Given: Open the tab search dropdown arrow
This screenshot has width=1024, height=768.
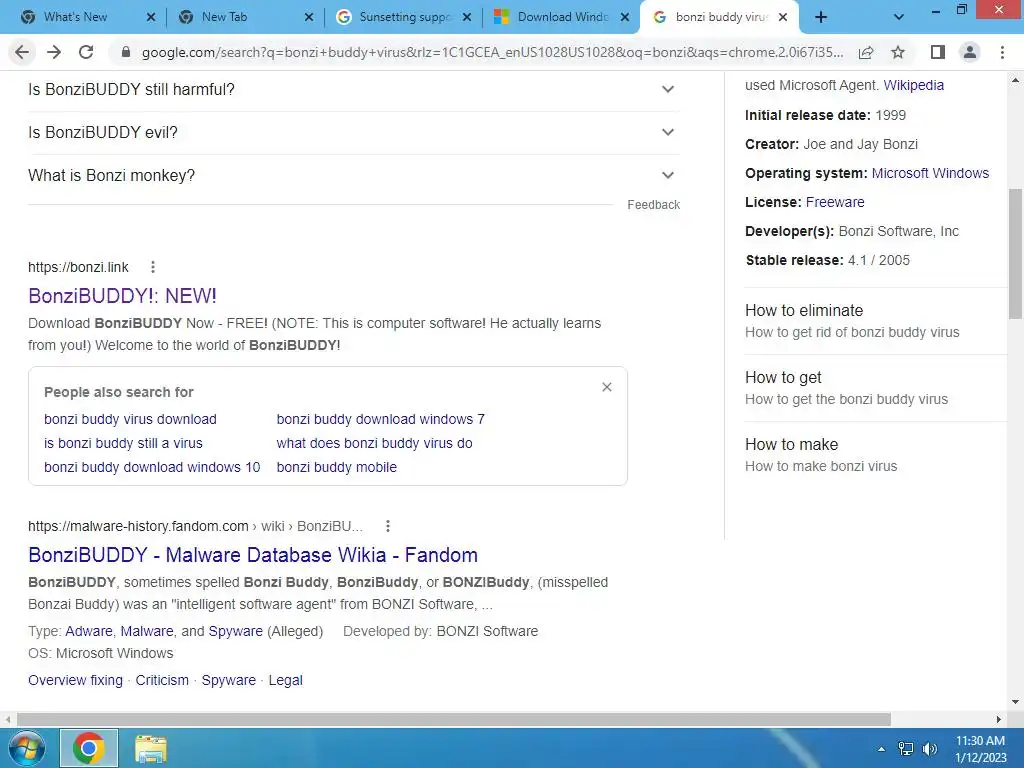Looking at the screenshot, I should (899, 18).
